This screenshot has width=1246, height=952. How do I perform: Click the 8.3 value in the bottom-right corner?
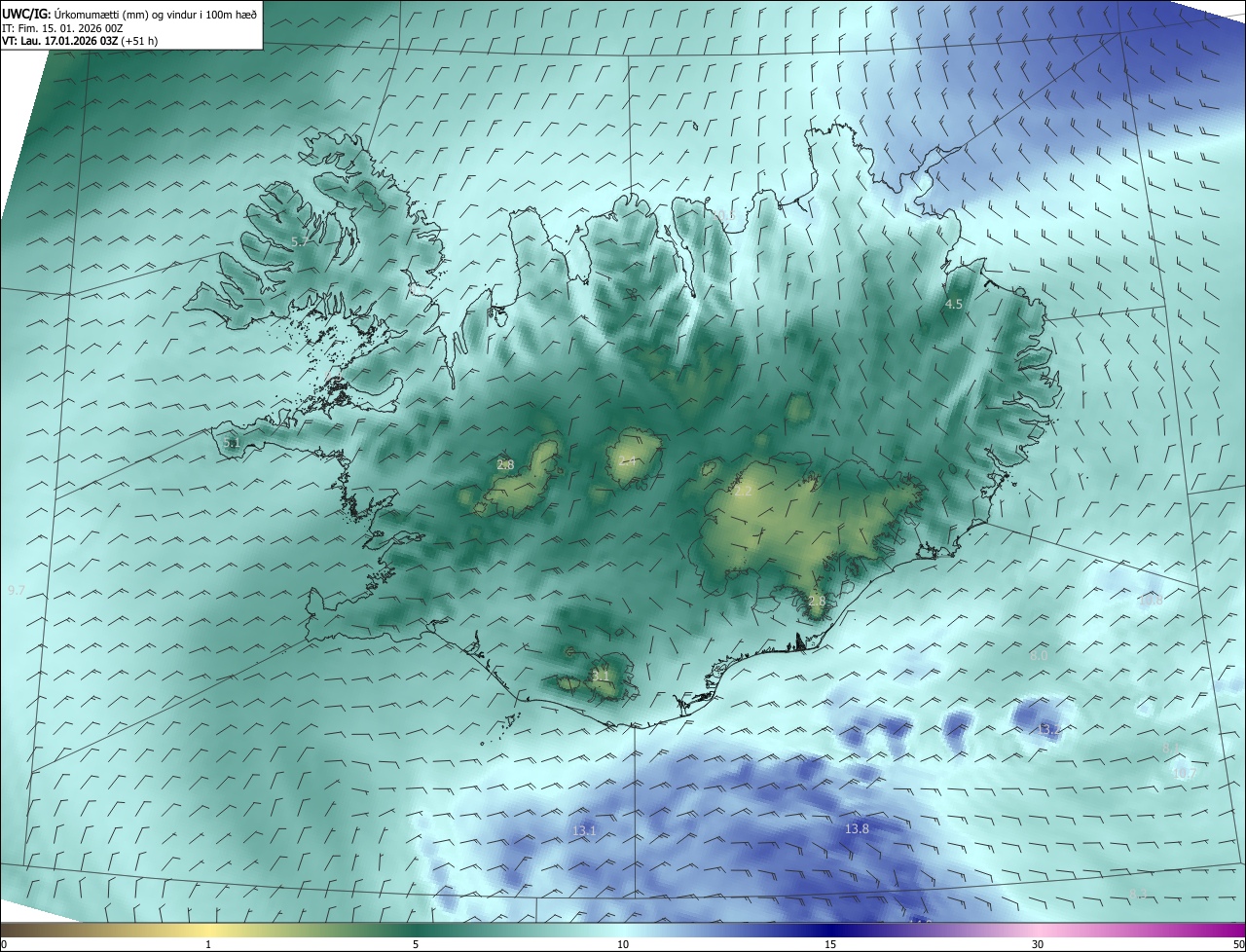pyautogui.click(x=1138, y=894)
